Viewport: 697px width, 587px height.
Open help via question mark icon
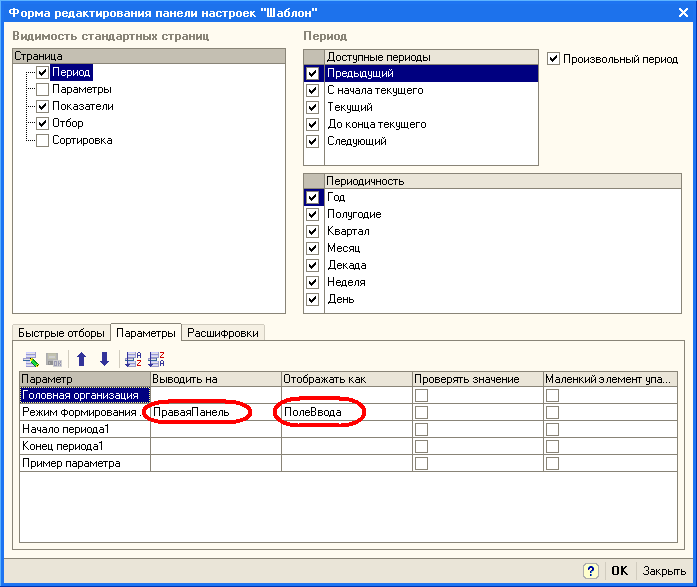pyautogui.click(x=591, y=570)
